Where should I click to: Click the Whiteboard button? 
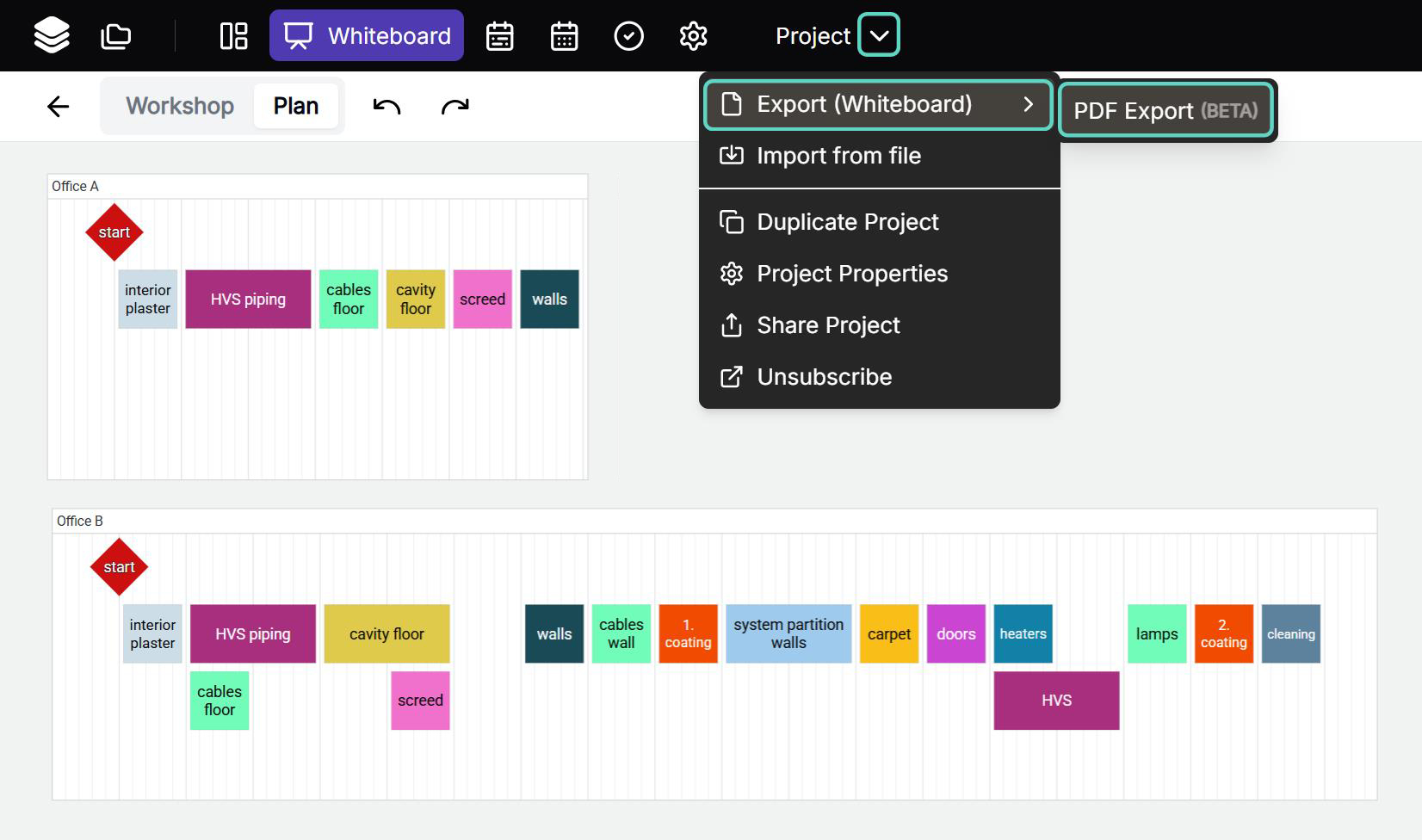pyautogui.click(x=367, y=36)
